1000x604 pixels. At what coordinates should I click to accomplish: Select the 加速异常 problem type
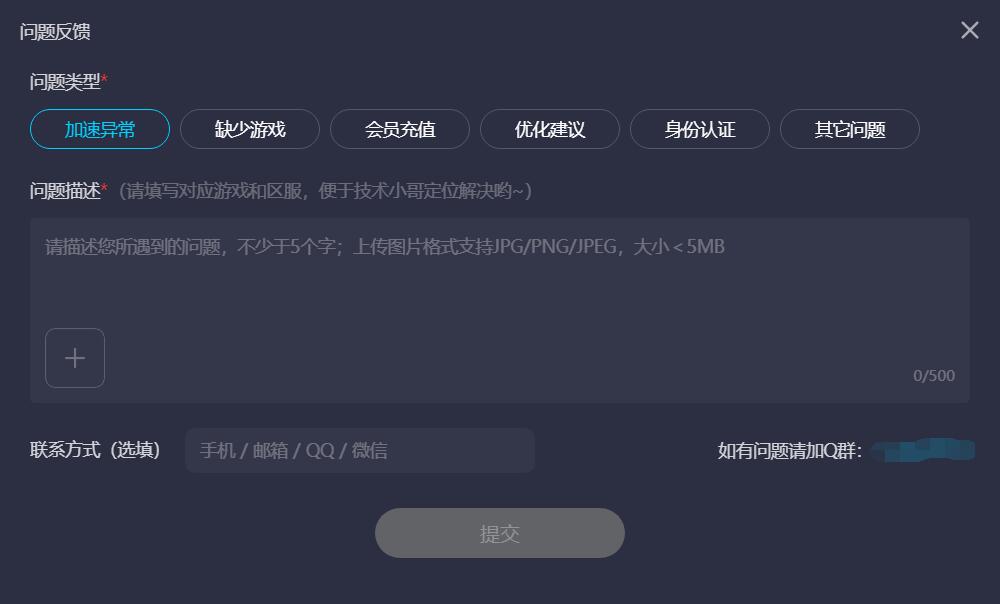pos(100,129)
